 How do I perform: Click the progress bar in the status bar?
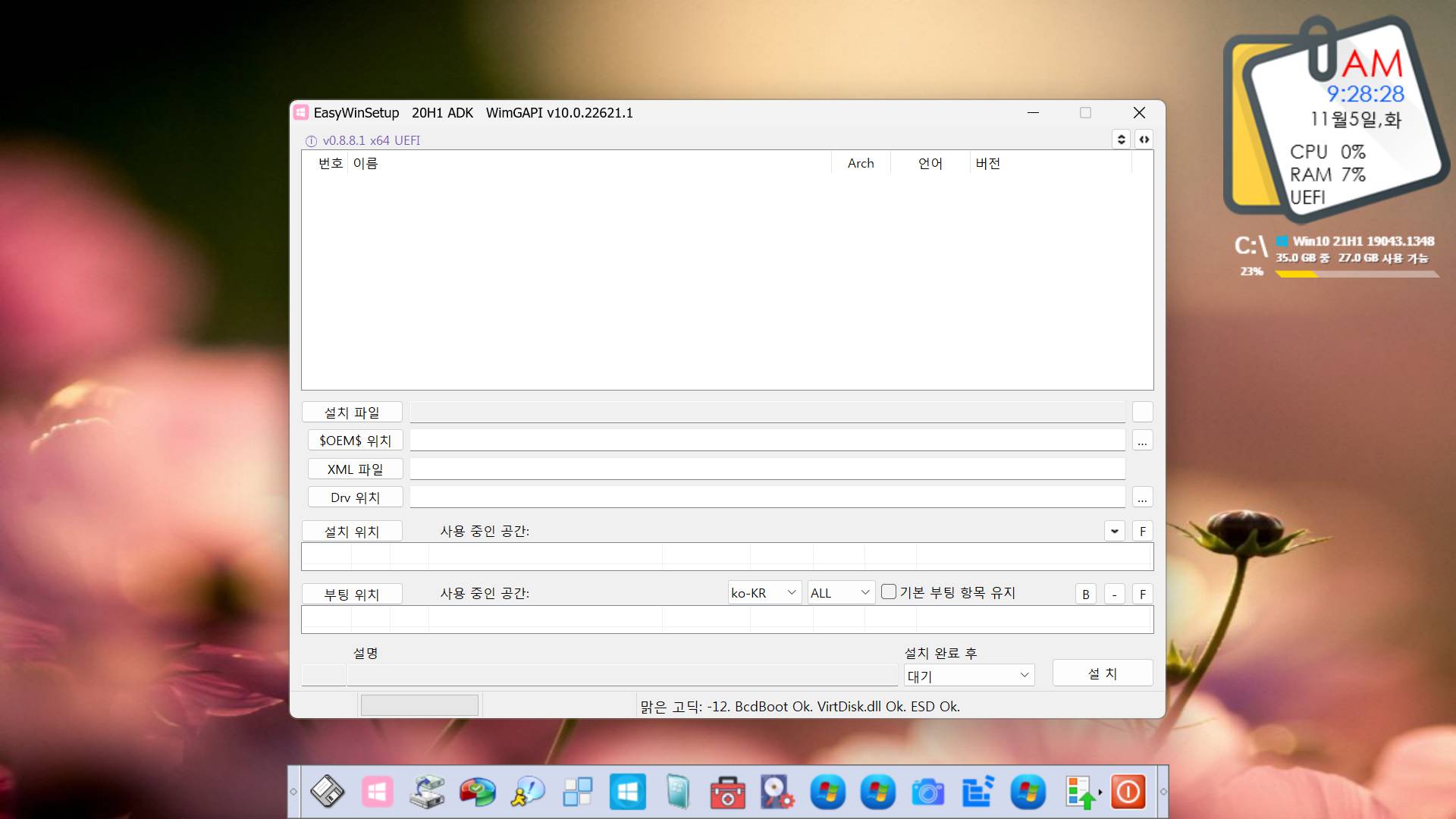[419, 705]
